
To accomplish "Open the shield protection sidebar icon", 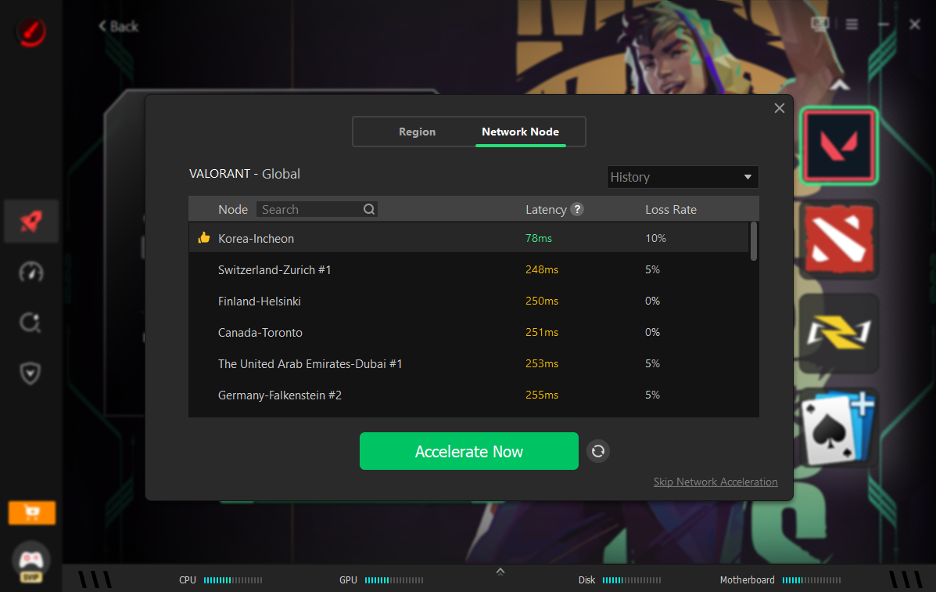I will tap(30, 373).
